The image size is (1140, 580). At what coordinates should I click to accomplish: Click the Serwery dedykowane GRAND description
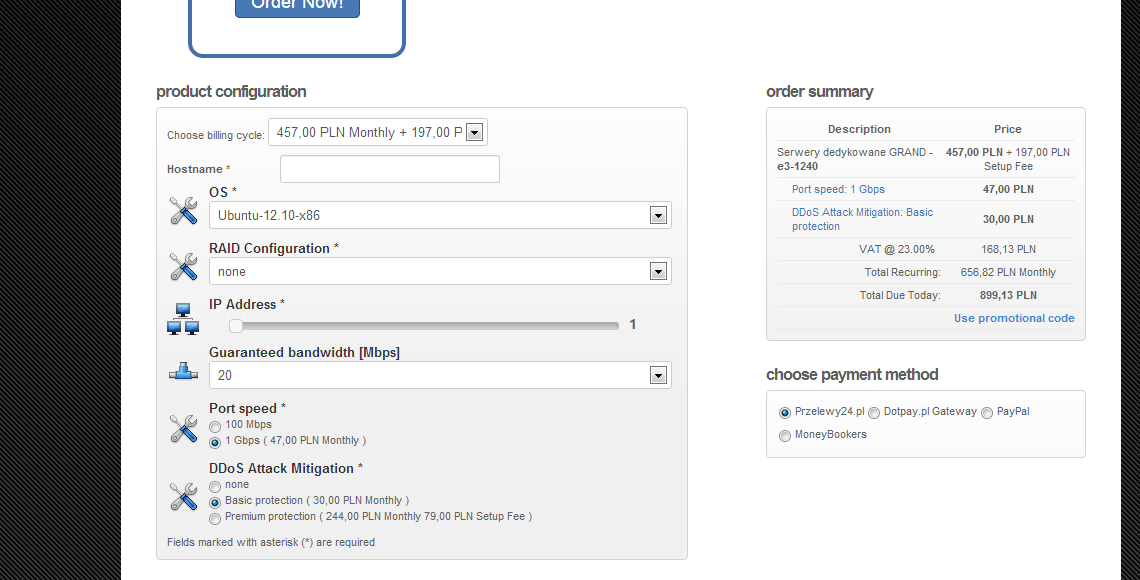click(x=855, y=159)
